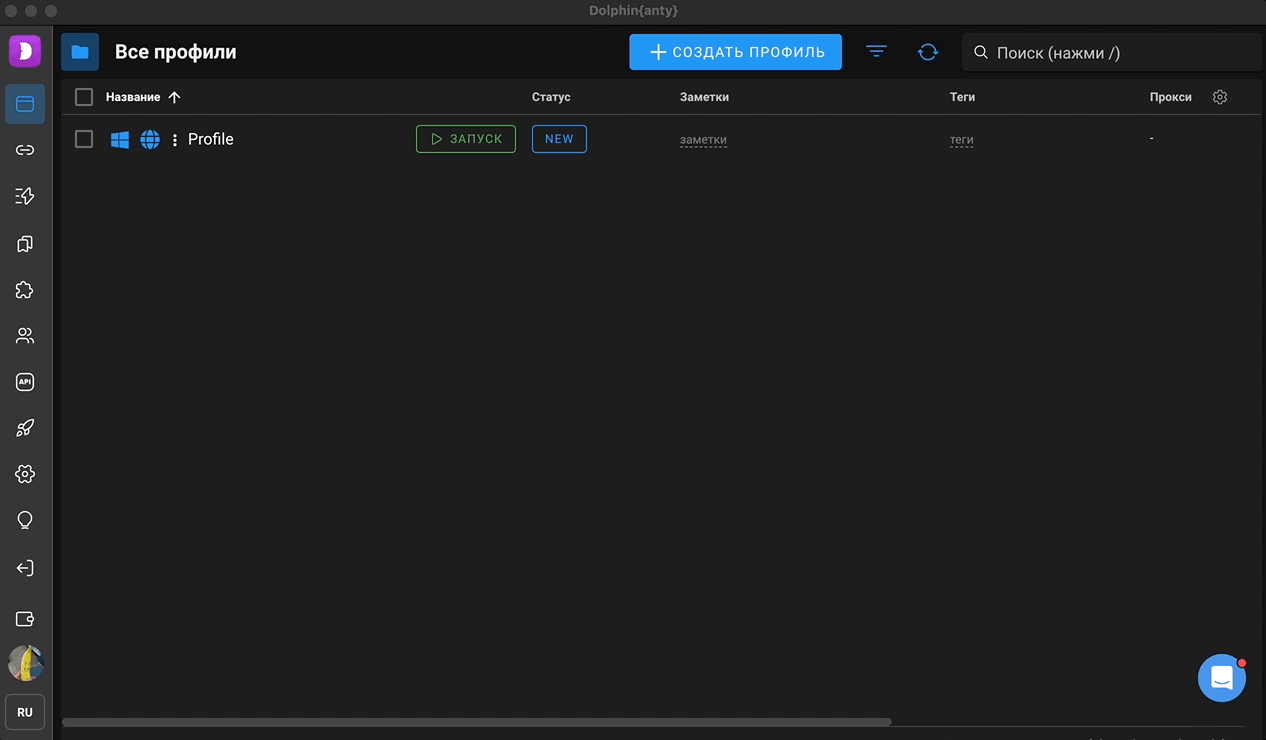The width and height of the screenshot is (1266, 740).
Task: Click Создать профиль button
Action: pyautogui.click(x=735, y=52)
